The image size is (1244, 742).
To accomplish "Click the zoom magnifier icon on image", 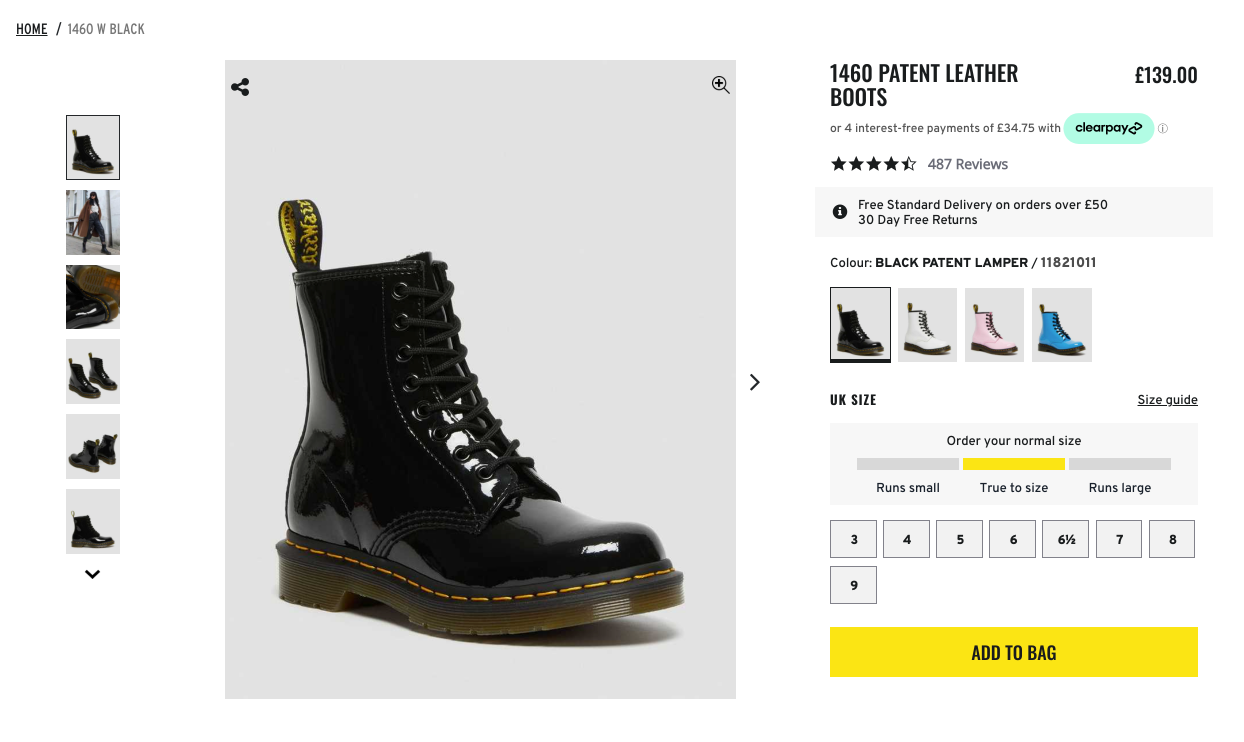I will [x=720, y=85].
